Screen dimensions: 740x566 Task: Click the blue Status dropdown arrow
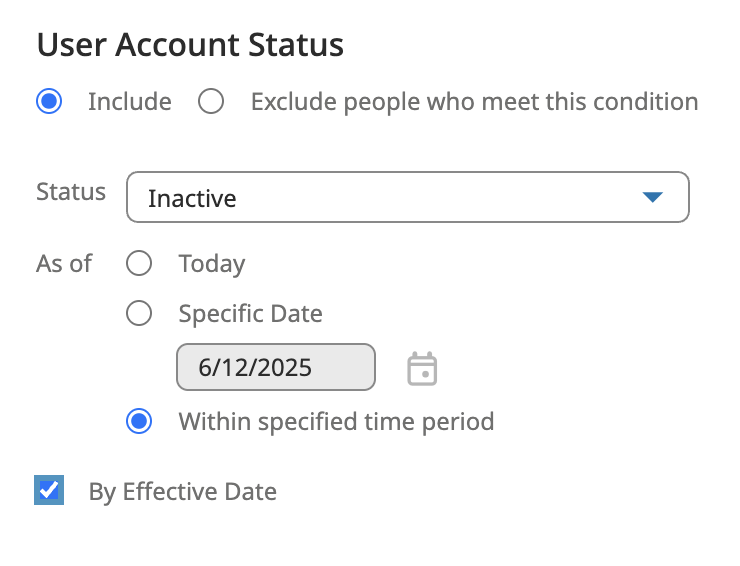tap(652, 198)
